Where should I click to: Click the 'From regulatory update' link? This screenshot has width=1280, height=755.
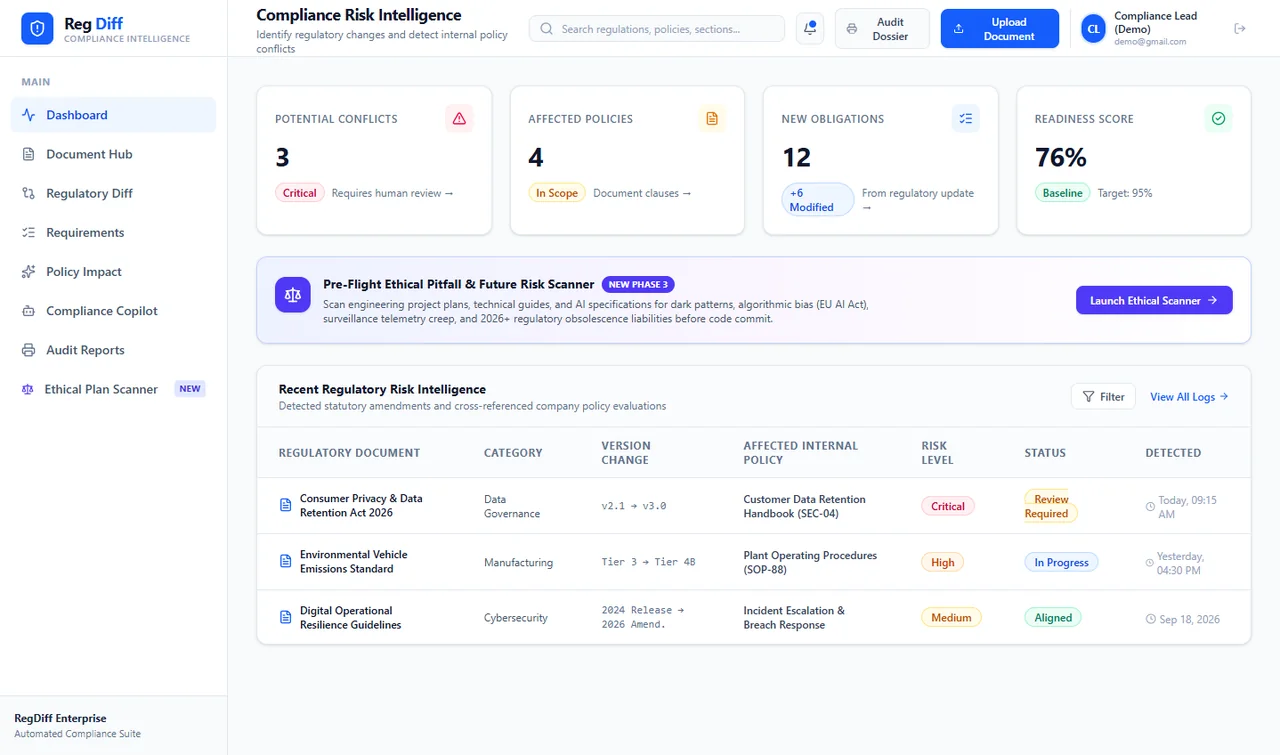point(918,200)
